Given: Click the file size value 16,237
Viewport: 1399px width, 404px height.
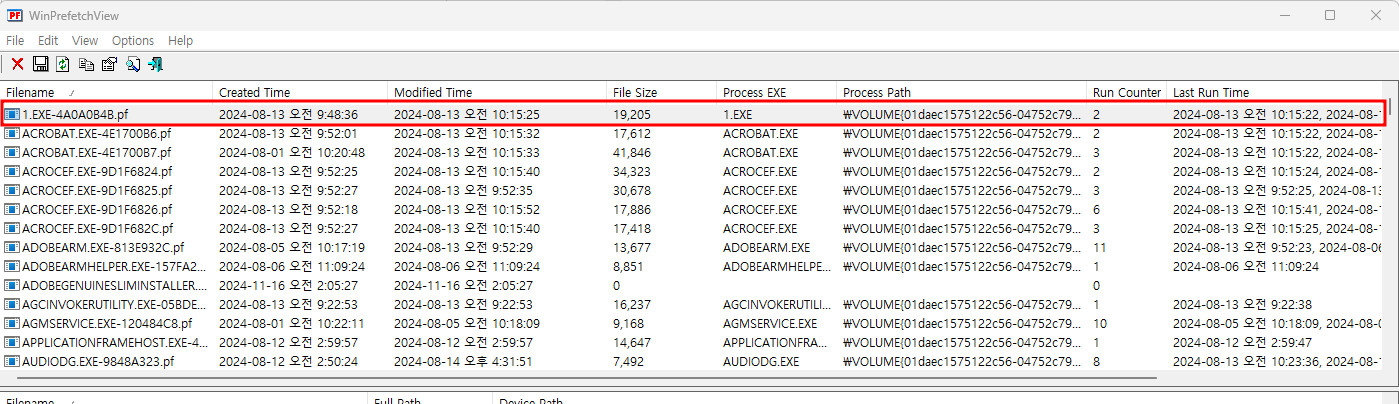Looking at the screenshot, I should pyautogui.click(x=632, y=304).
